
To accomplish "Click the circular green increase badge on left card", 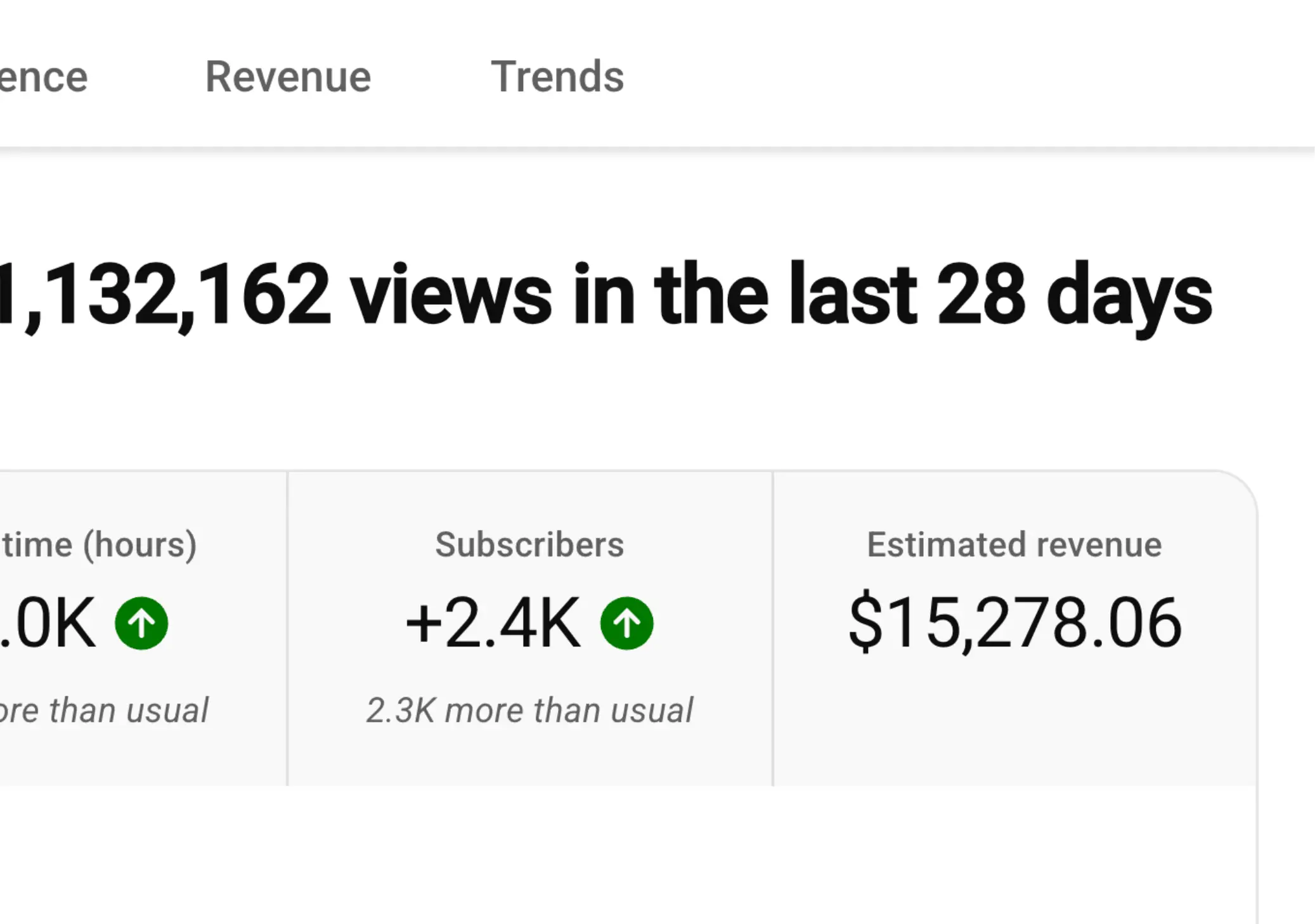I will 141,622.
